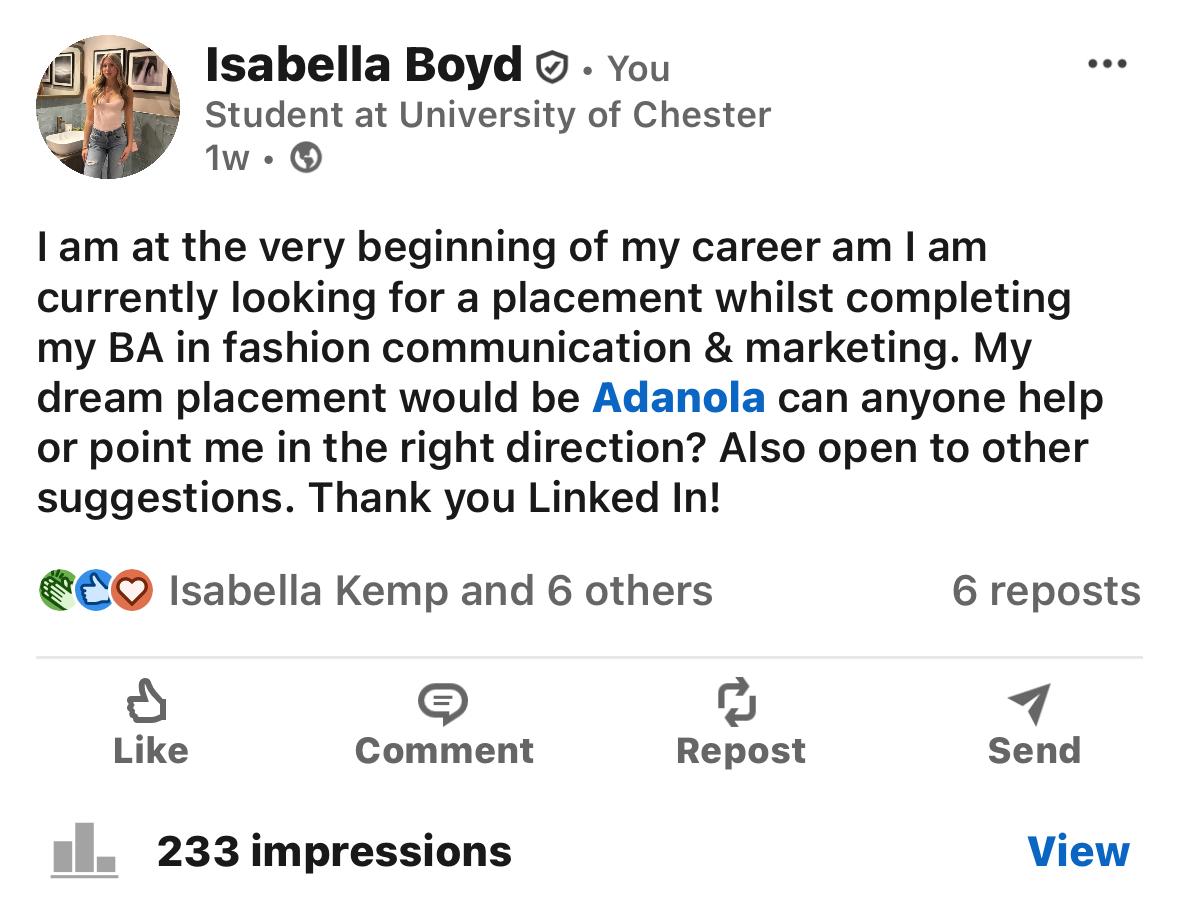The image size is (1179, 900).
Task: Tap the Comment speech bubble icon
Action: pos(443,704)
